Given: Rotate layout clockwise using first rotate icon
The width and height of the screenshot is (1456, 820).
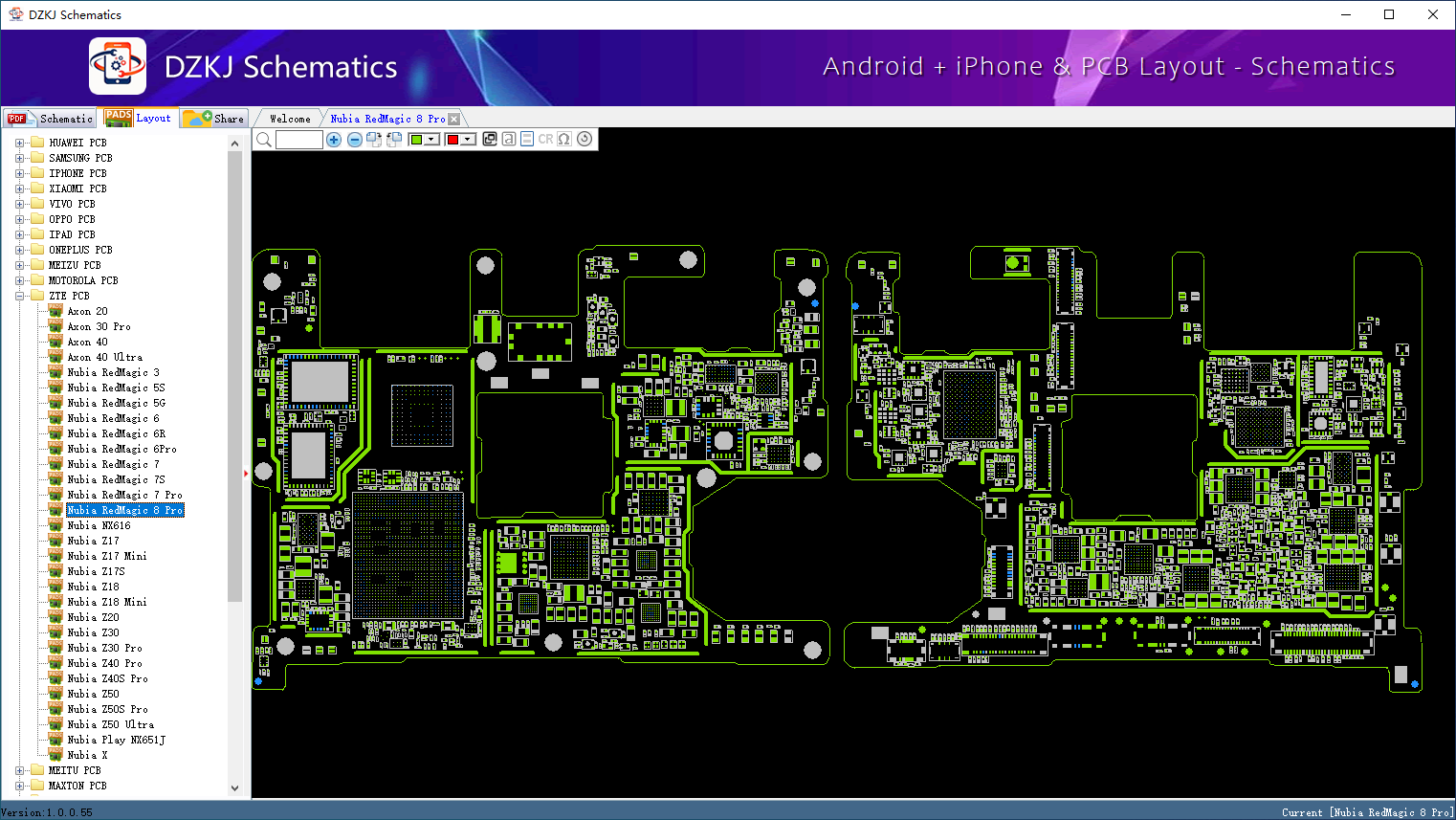Looking at the screenshot, I should [374, 140].
